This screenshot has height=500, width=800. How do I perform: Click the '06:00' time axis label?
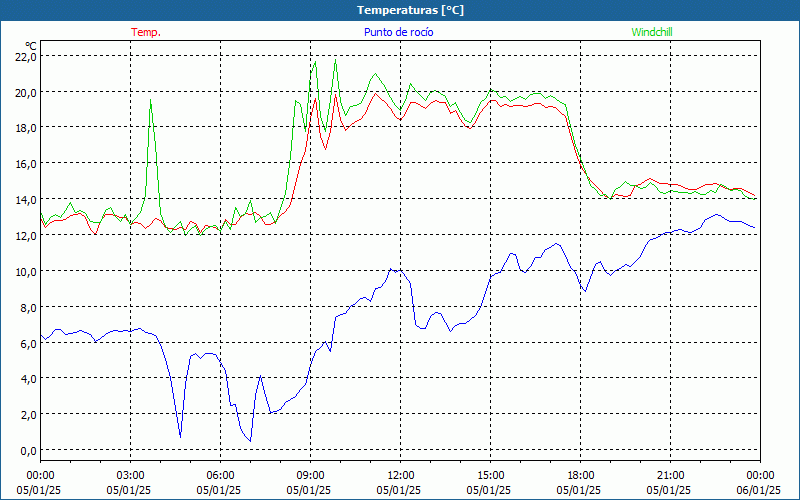coord(221,476)
